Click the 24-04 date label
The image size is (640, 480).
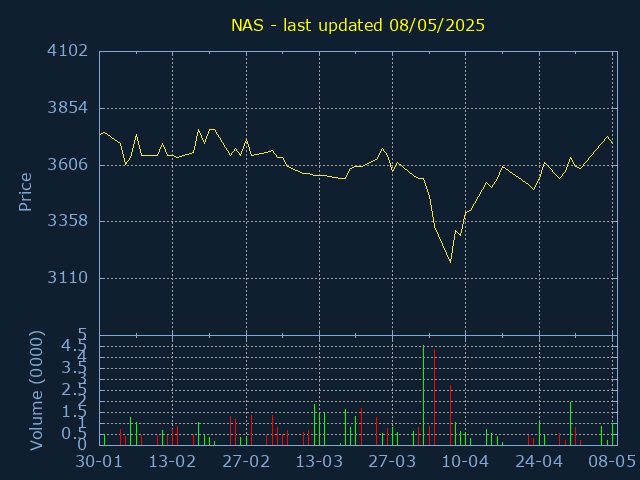coord(539,462)
